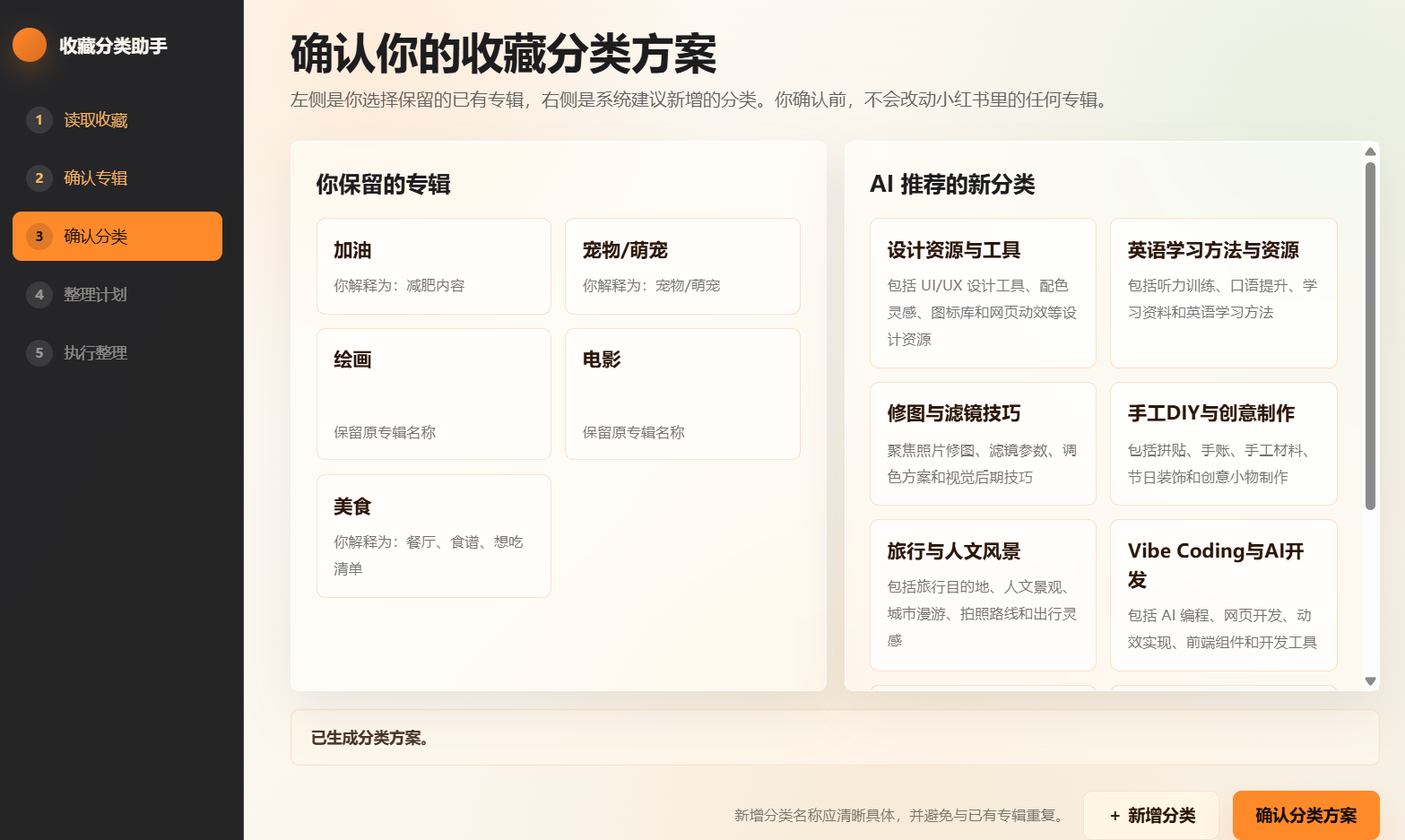
Task: Open 旅行与人文风景 category card
Action: point(983,595)
